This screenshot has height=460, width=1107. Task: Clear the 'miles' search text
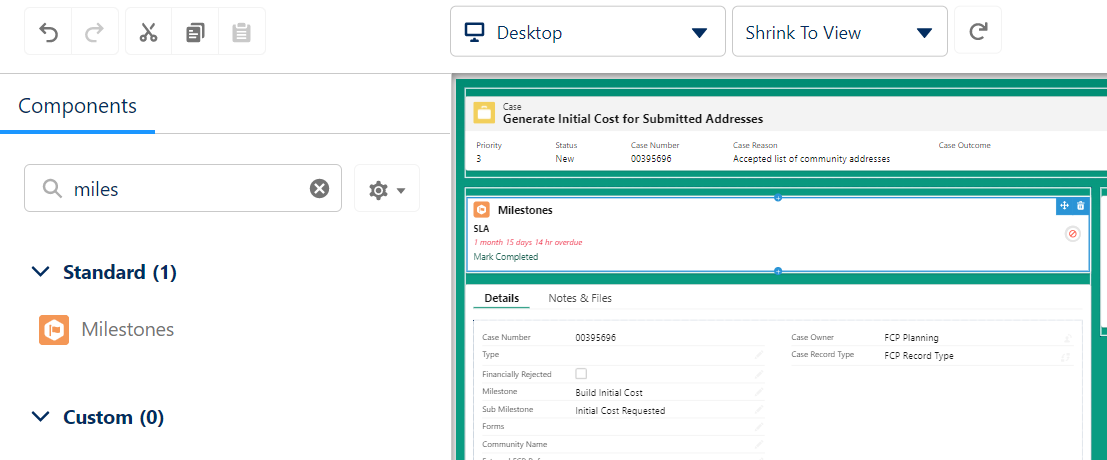(320, 188)
